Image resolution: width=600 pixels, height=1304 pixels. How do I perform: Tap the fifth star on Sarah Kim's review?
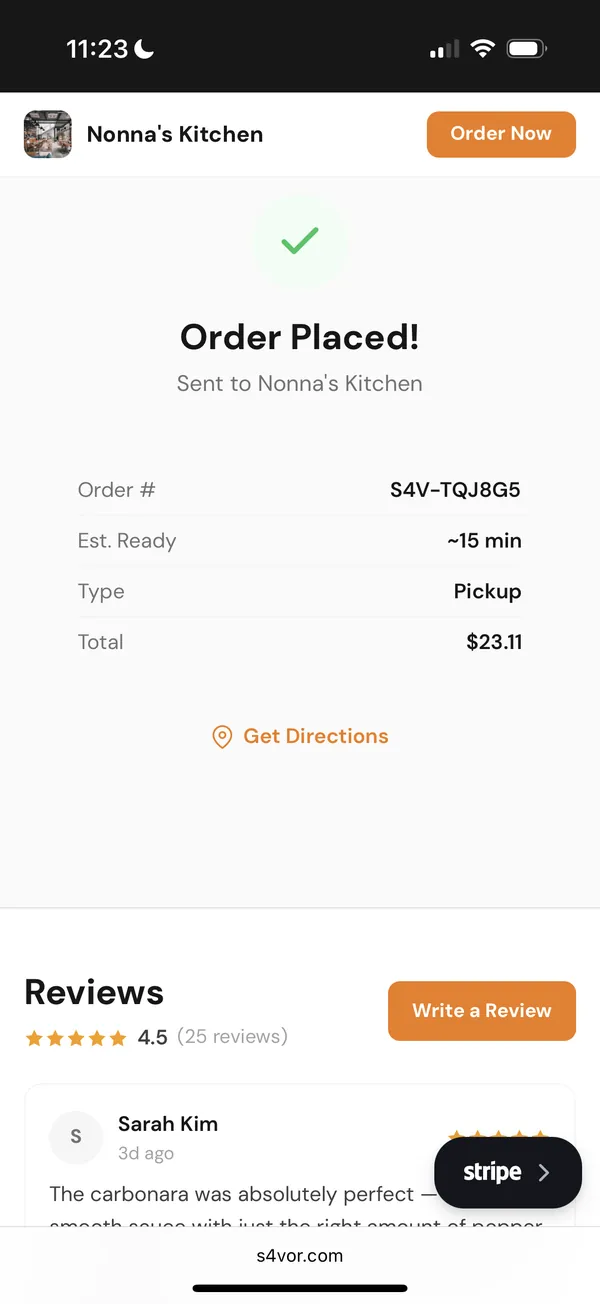click(x=541, y=1136)
